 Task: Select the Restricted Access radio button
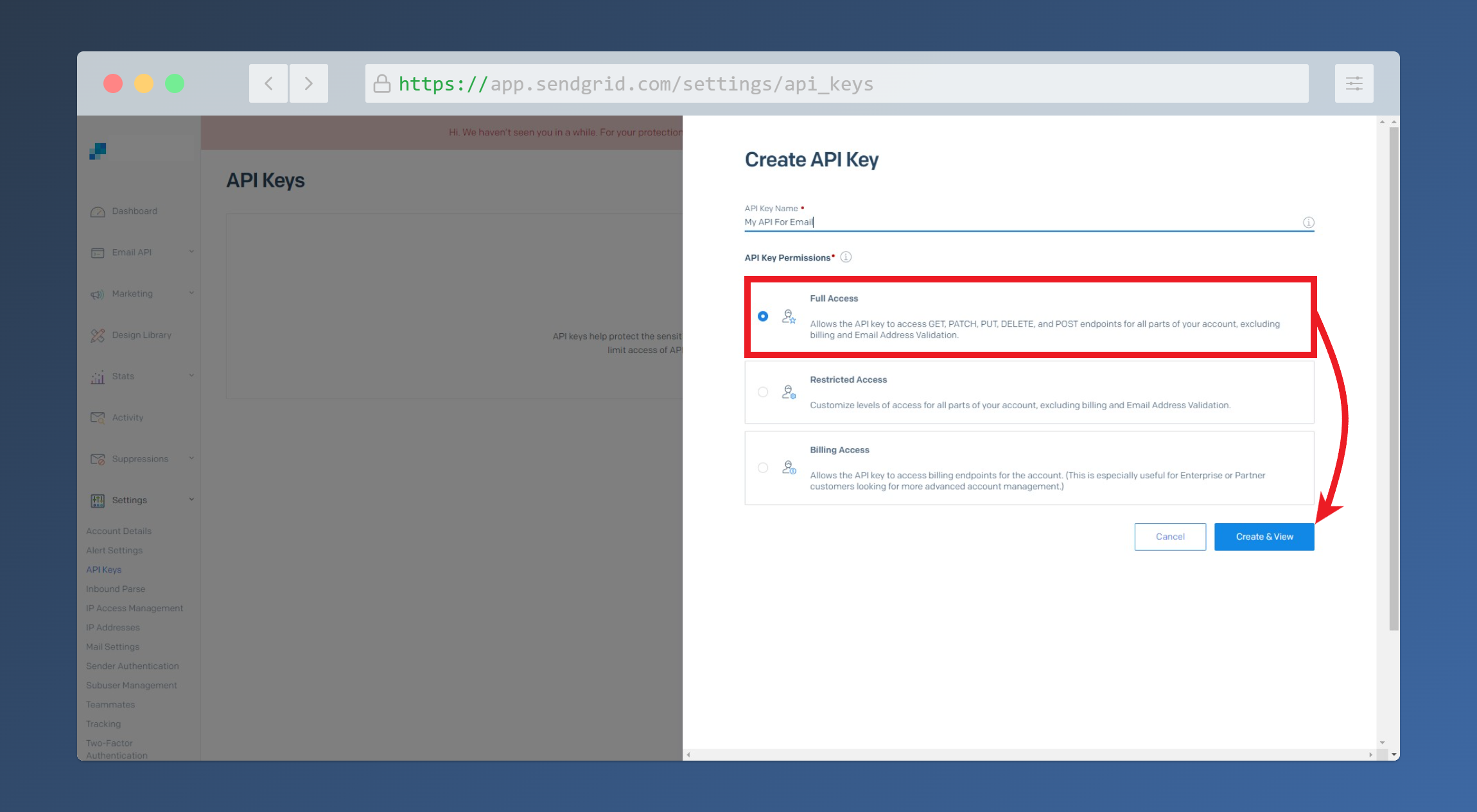[x=763, y=392]
